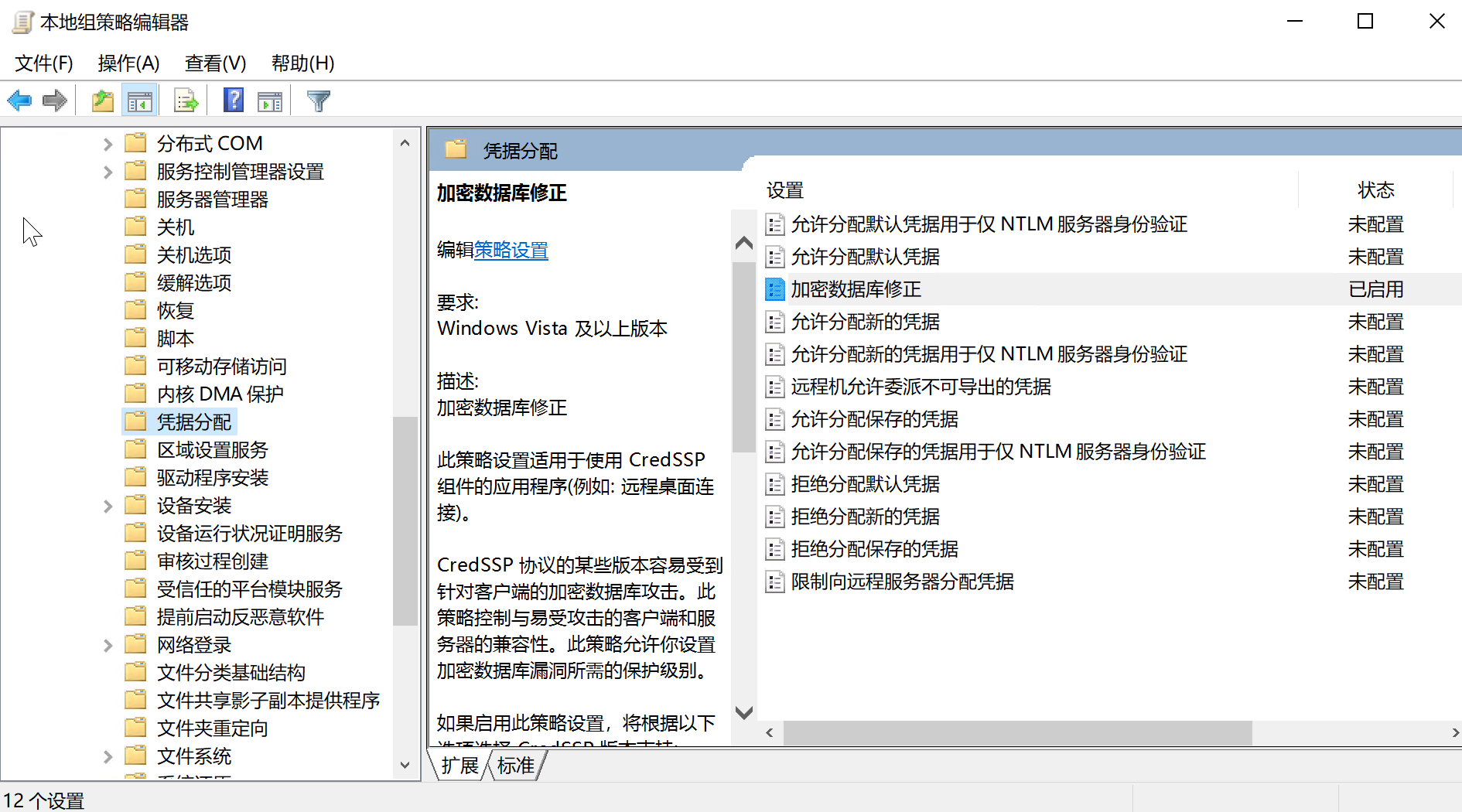The image size is (1462, 812).
Task: Click the Back arrow toolbar icon
Action: pos(19,101)
